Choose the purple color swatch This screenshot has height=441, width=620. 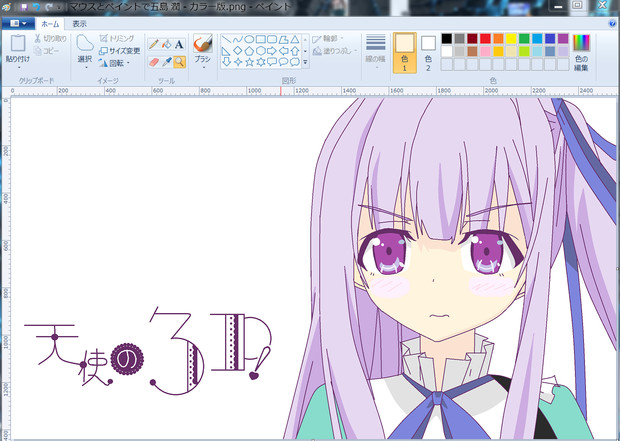click(563, 38)
